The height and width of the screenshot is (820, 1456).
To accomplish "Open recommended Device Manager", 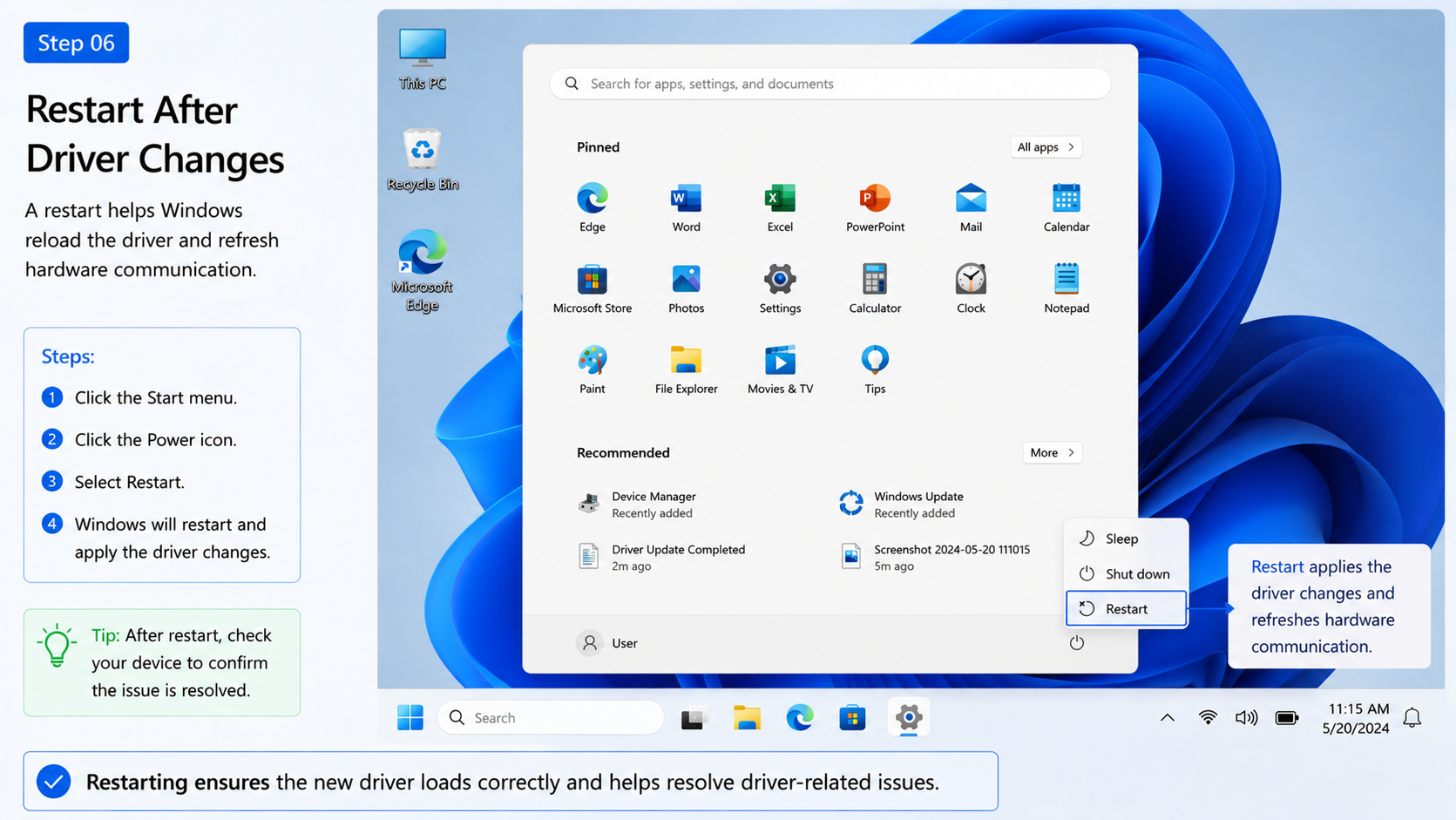I will click(x=638, y=505).
